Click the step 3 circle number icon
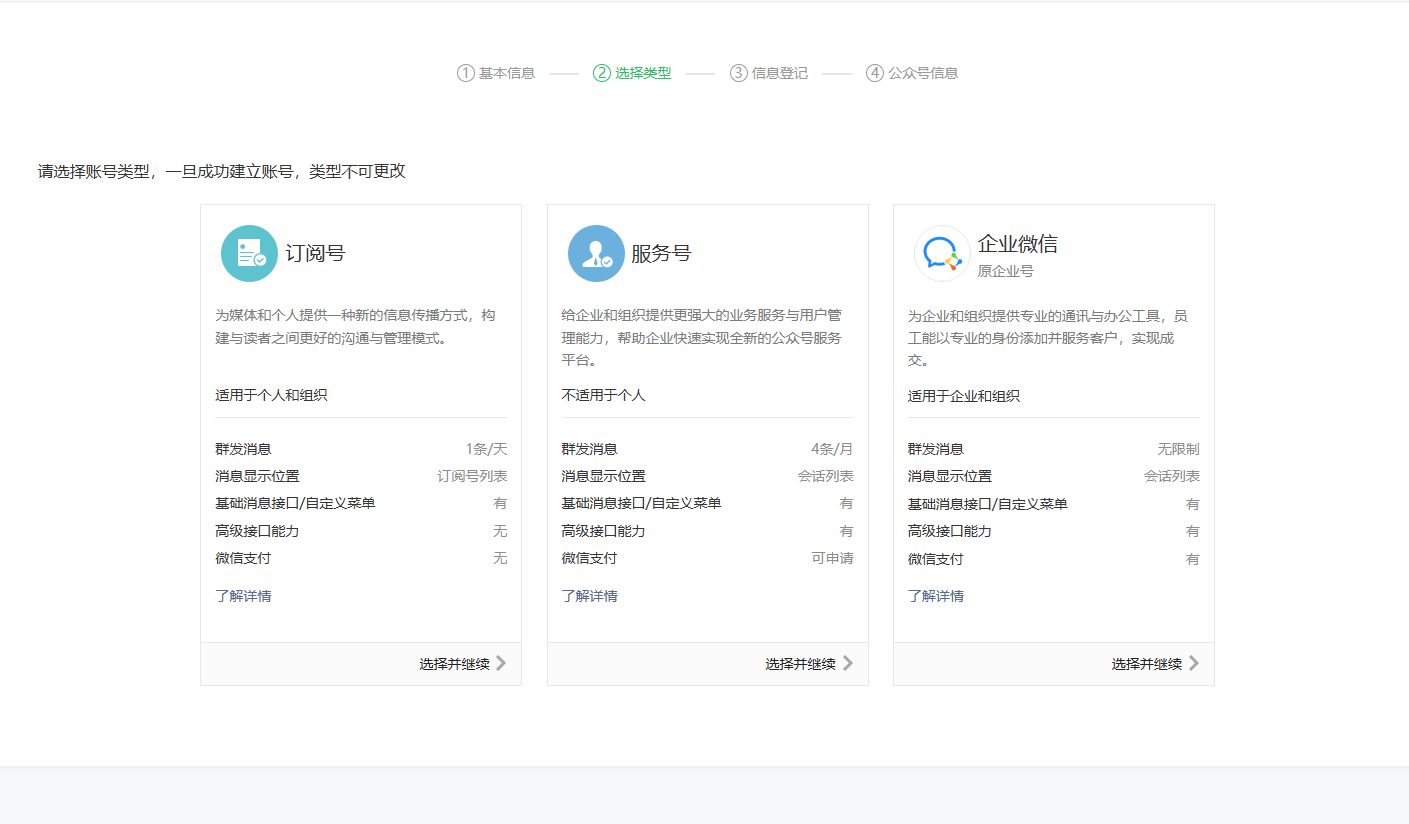The width and height of the screenshot is (1409, 824). coord(738,73)
